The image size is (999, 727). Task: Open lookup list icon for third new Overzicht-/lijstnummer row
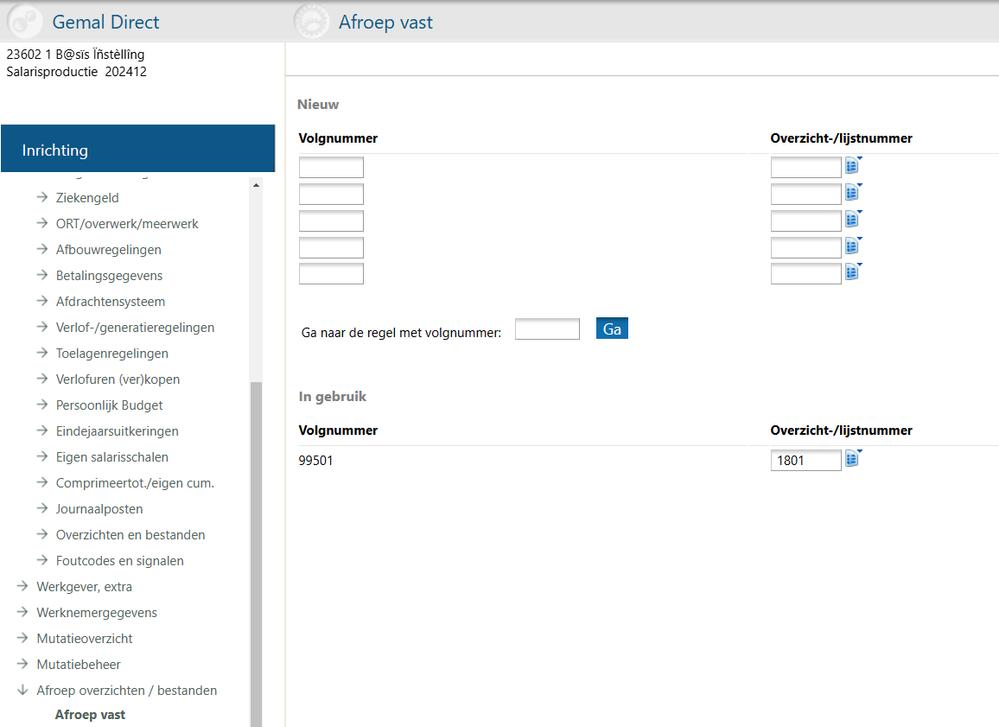pos(853,219)
